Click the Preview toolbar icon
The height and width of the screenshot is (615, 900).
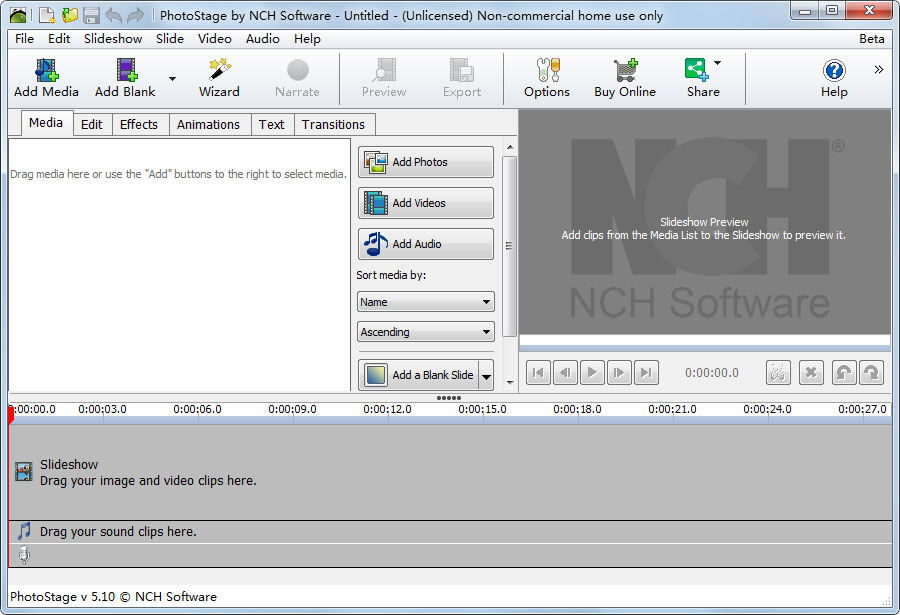[x=384, y=78]
